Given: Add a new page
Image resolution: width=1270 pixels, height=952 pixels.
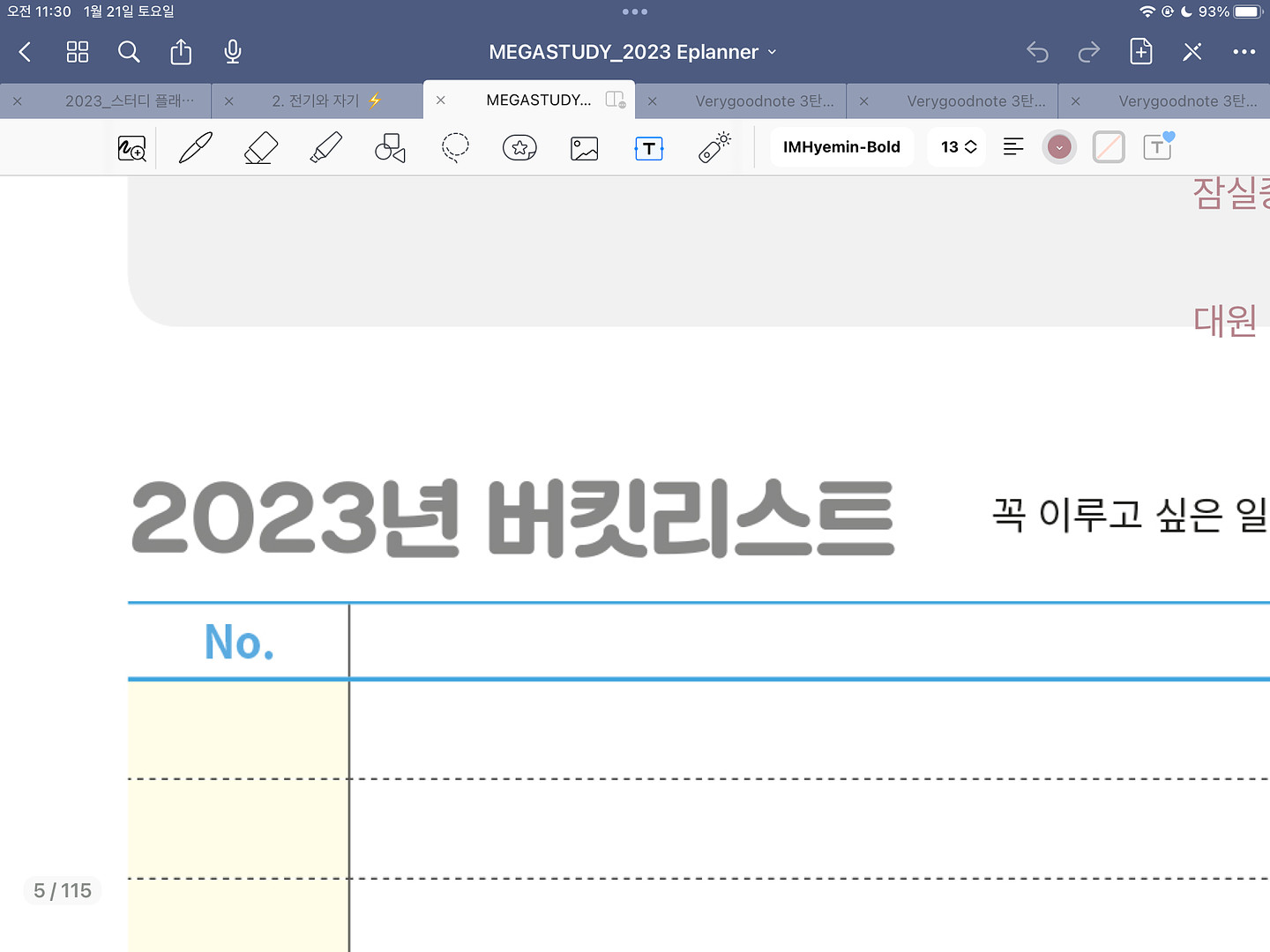Looking at the screenshot, I should click(1140, 52).
